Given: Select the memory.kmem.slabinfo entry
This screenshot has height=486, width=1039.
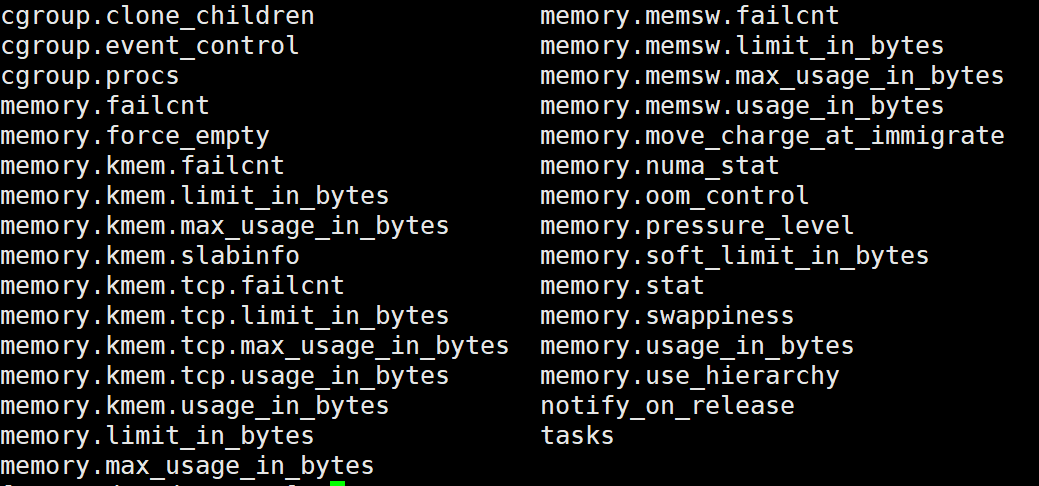Looking at the screenshot, I should coord(150,256).
